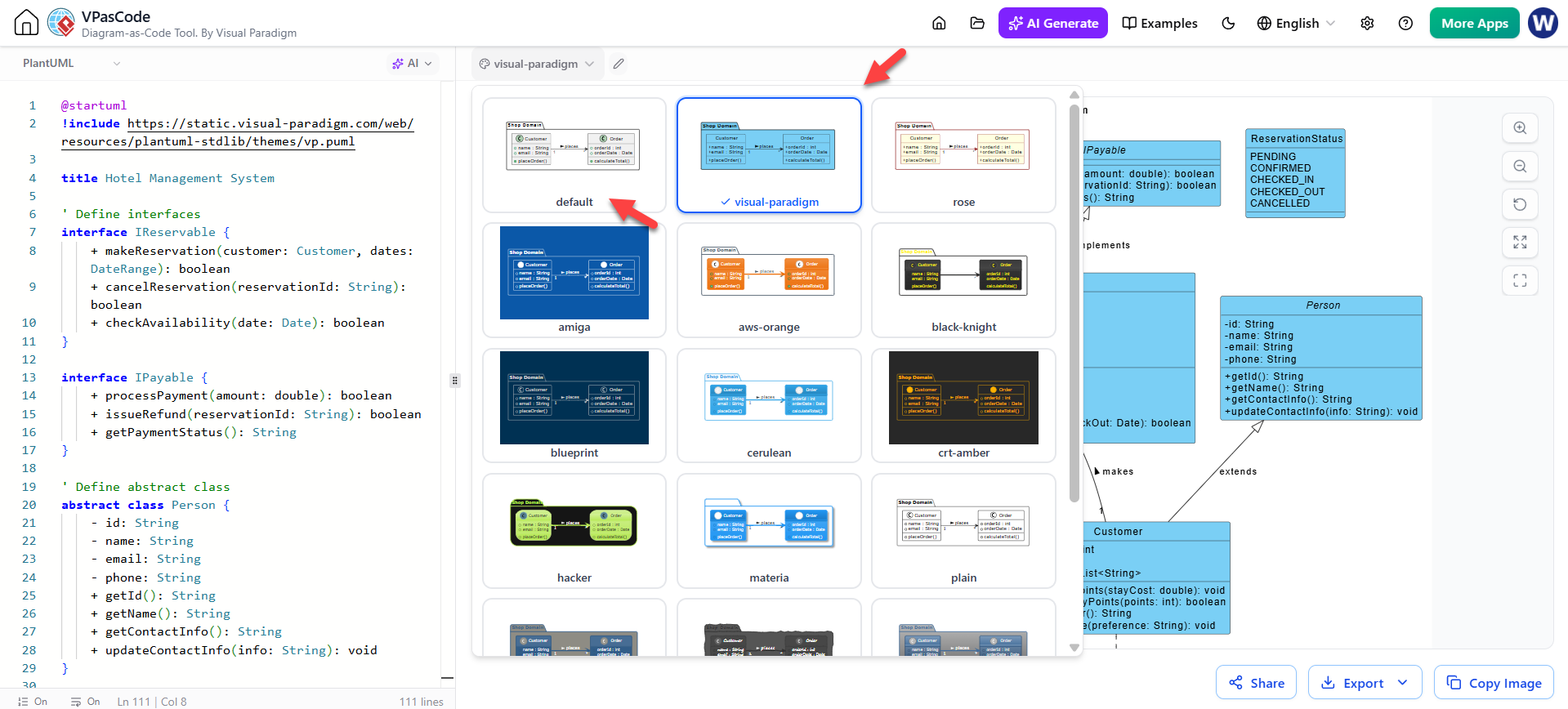The image size is (1568, 709).
Task: Click the theme list scroll-down arrow
Action: (1074, 648)
